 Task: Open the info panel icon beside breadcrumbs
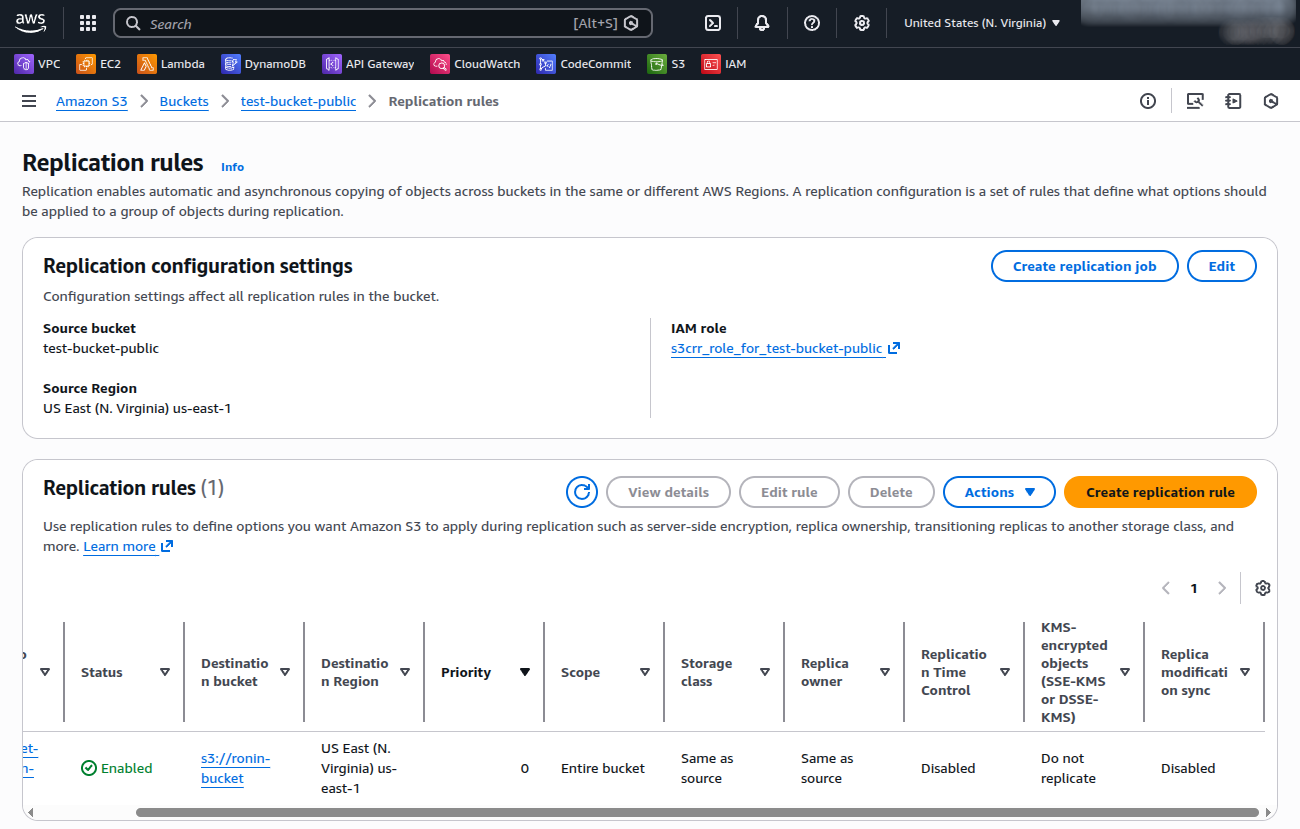[1148, 101]
